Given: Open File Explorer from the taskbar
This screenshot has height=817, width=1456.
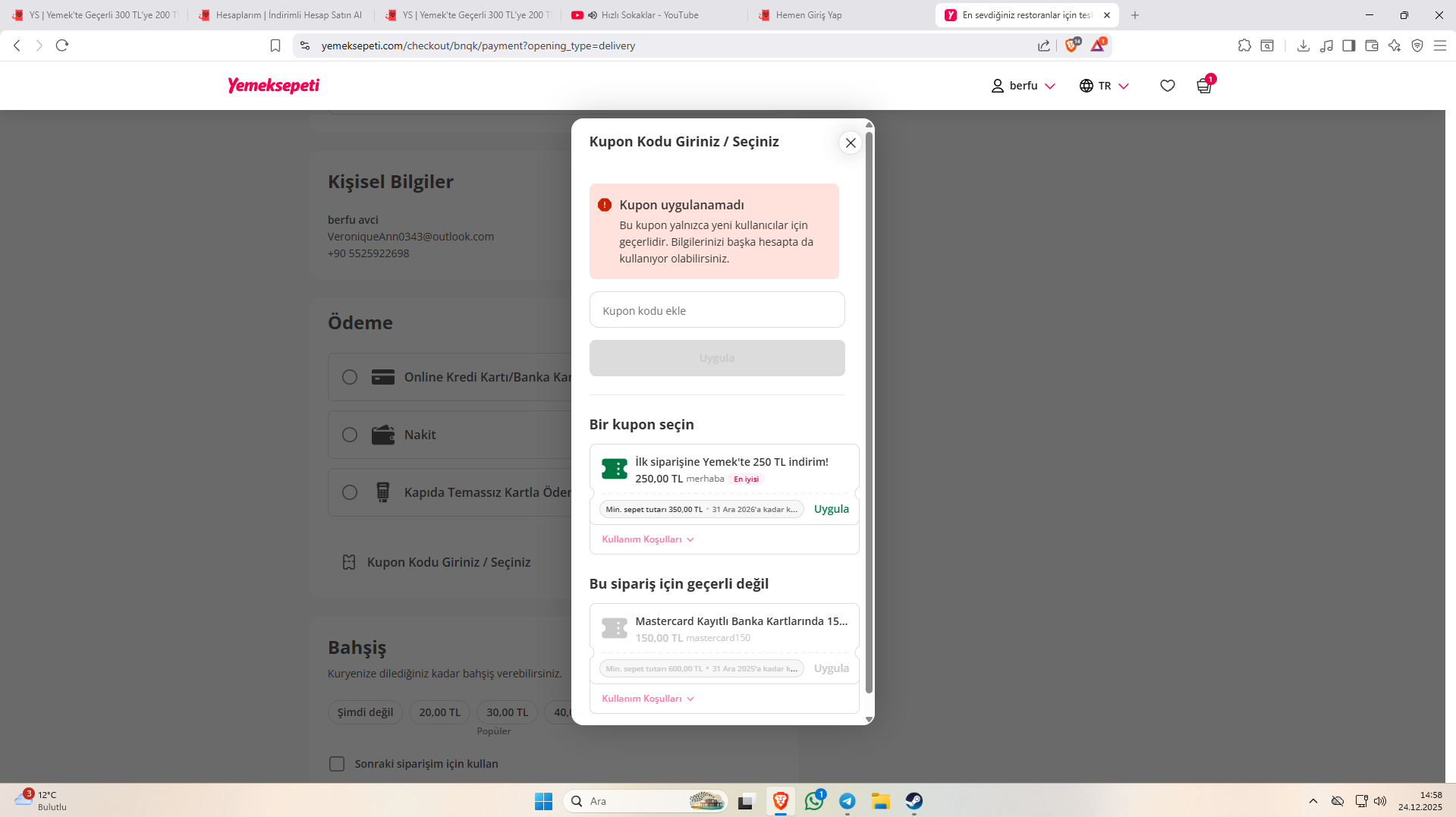Looking at the screenshot, I should (881, 801).
